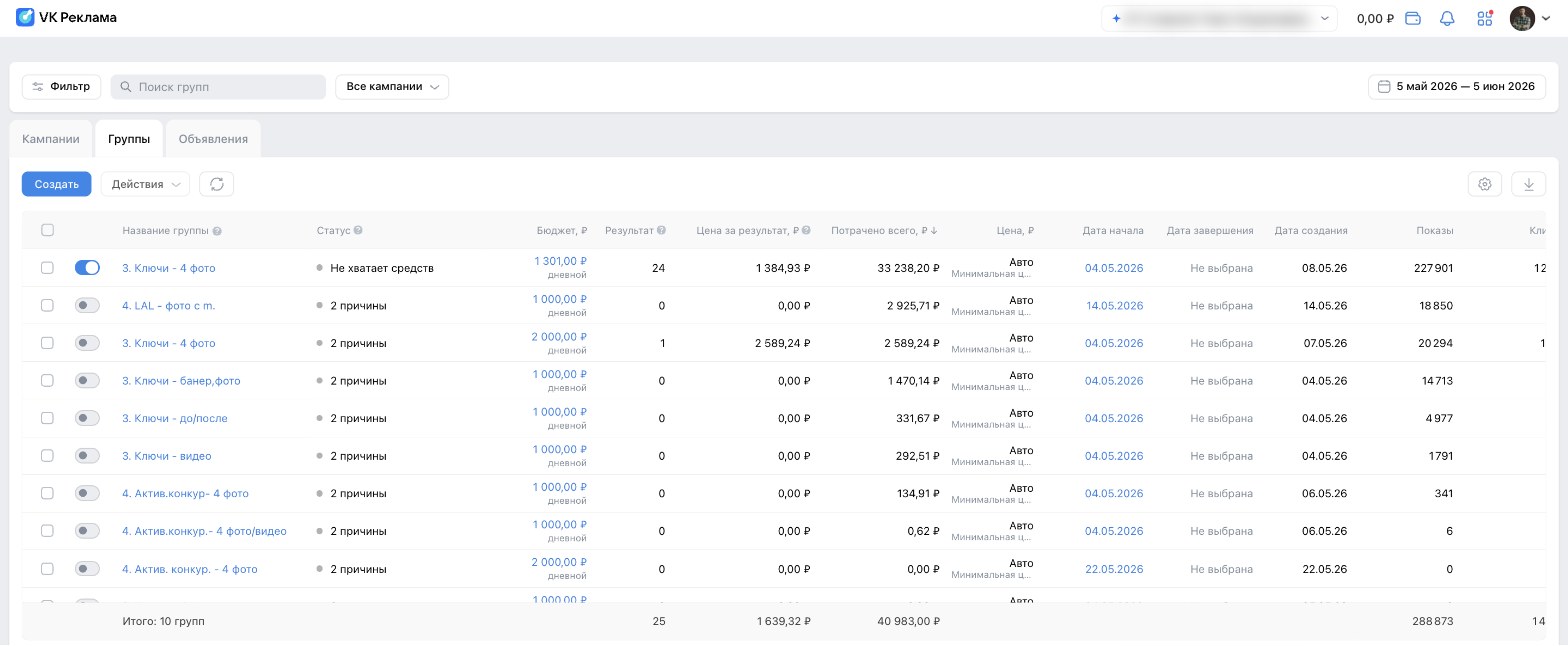This screenshot has height=646, width=1568.
Task: Click help icon next to Название группы
Action: point(217,231)
